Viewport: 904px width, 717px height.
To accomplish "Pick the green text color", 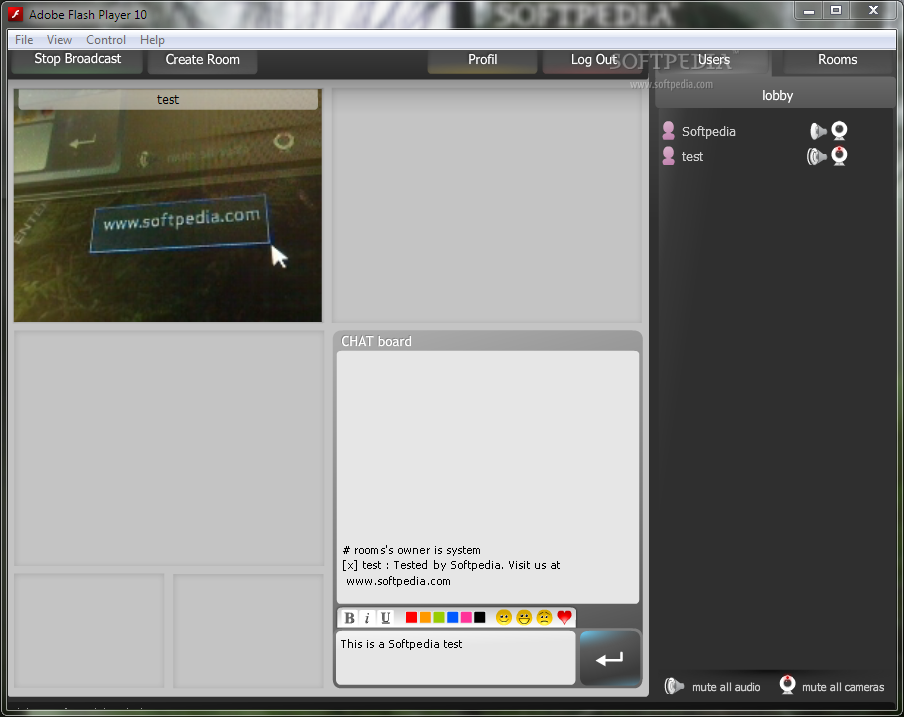I will tap(439, 618).
